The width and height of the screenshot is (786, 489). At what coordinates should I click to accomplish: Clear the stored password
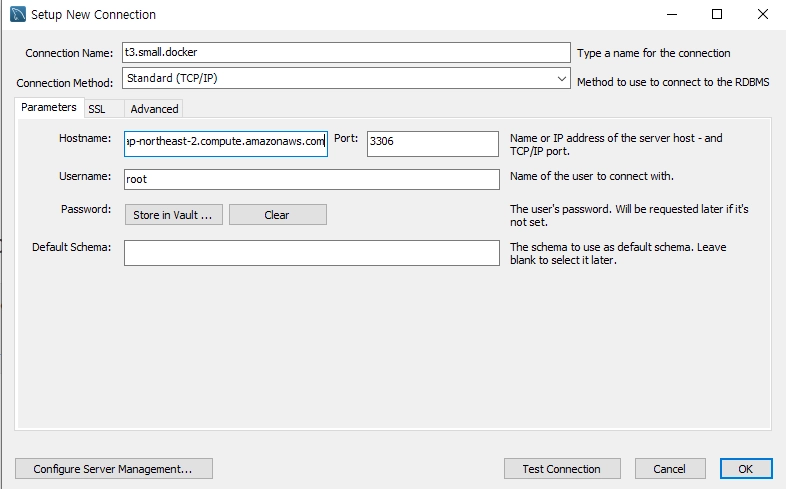[x=278, y=215]
